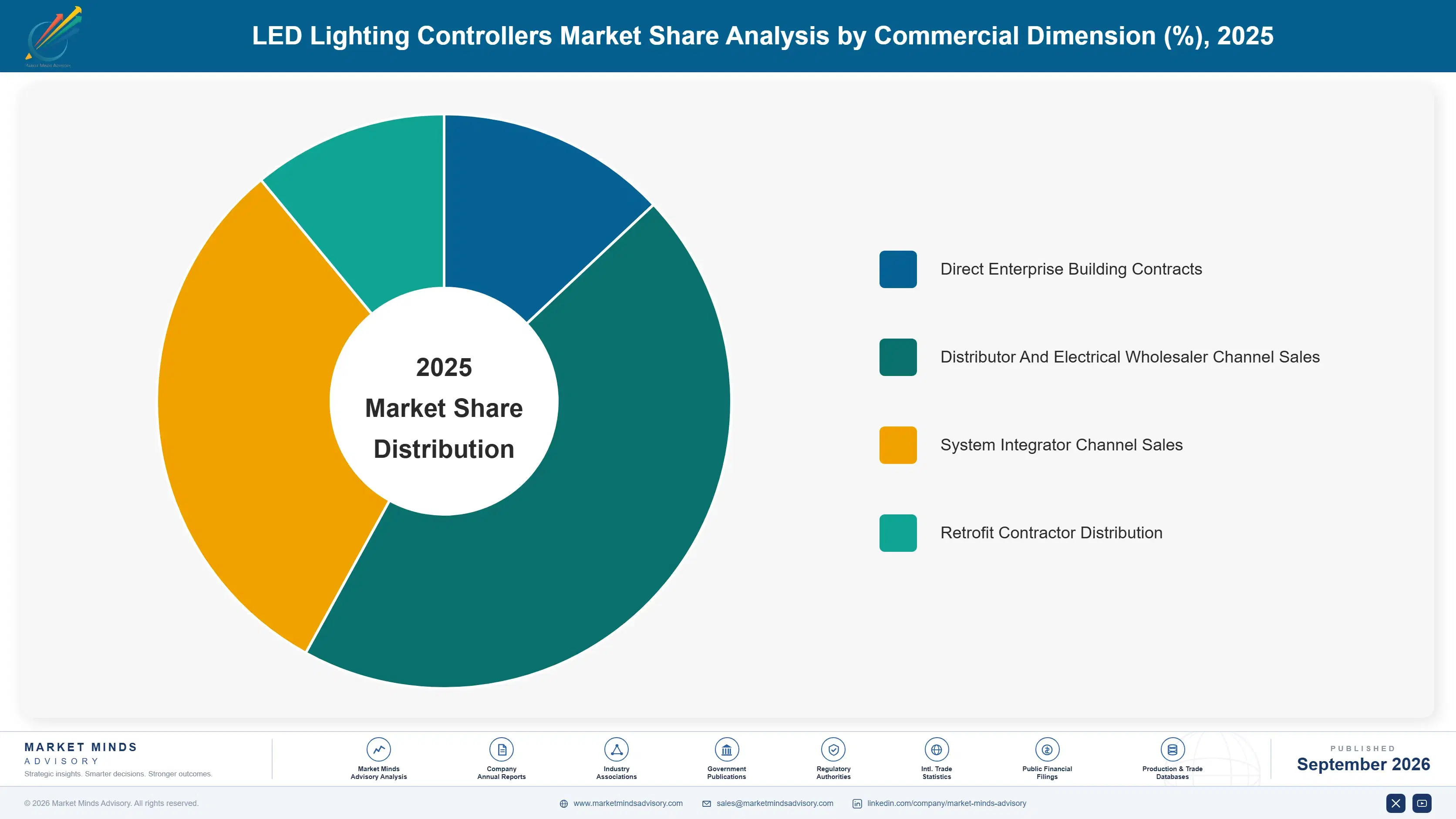Screen dimensions: 1456x819
Task: Click the Regulatory Authorities shield icon
Action: (x=833, y=749)
